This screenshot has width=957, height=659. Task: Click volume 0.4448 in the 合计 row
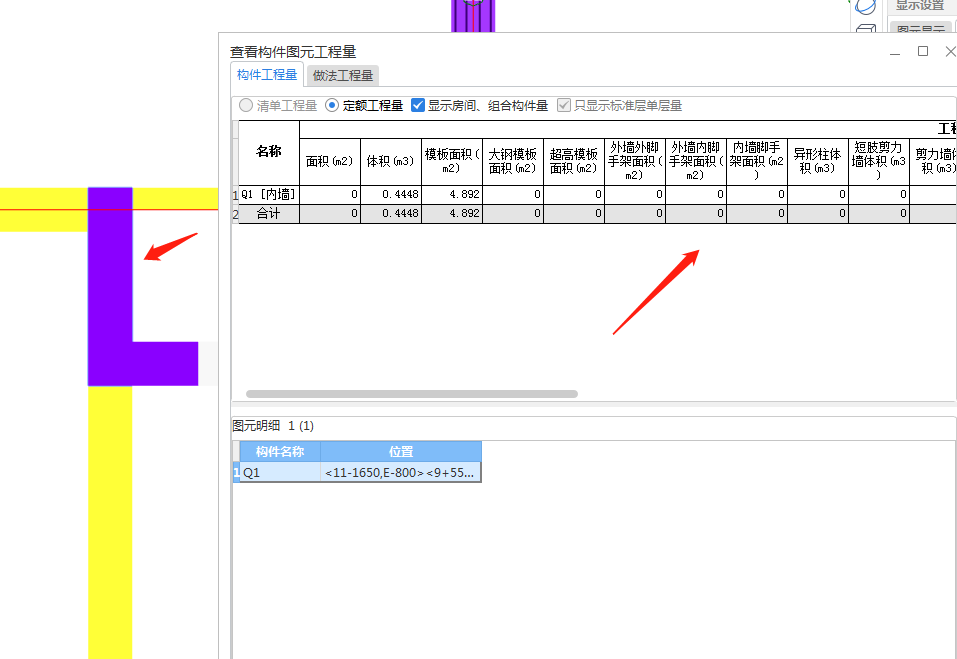391,214
